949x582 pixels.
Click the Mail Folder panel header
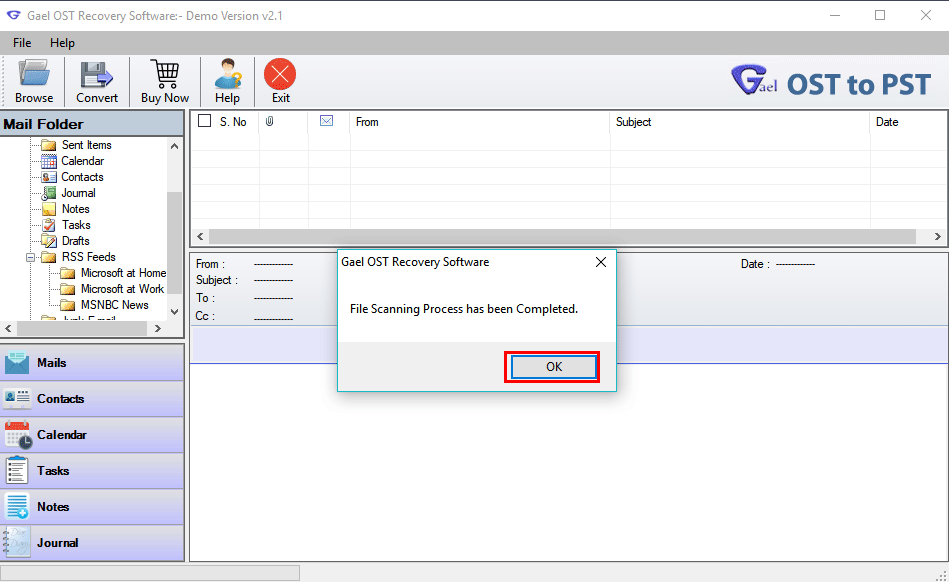point(92,124)
